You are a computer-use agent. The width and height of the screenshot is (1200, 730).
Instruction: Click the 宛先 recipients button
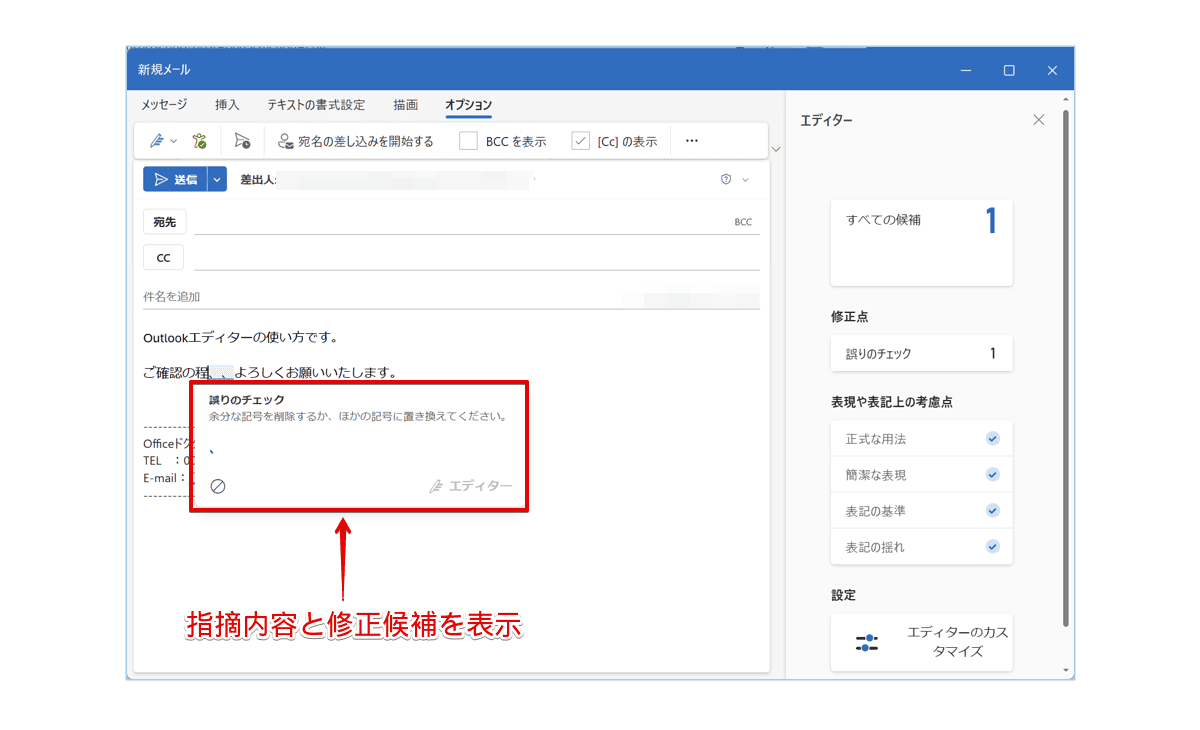164,221
